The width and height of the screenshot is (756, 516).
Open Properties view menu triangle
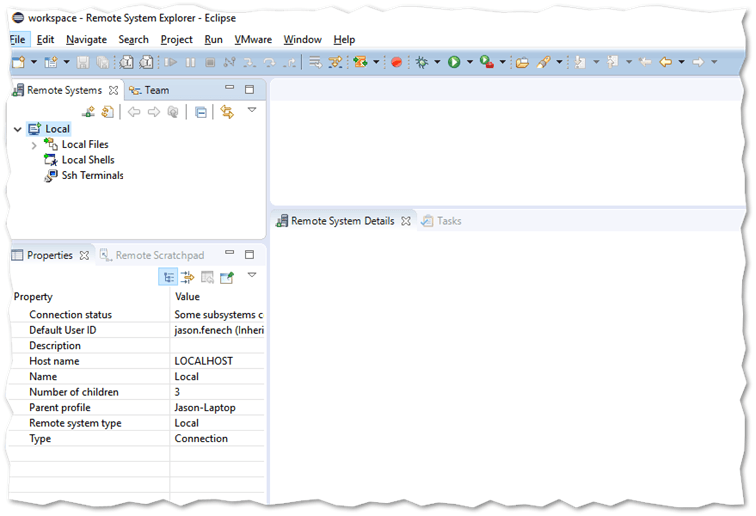[252, 275]
